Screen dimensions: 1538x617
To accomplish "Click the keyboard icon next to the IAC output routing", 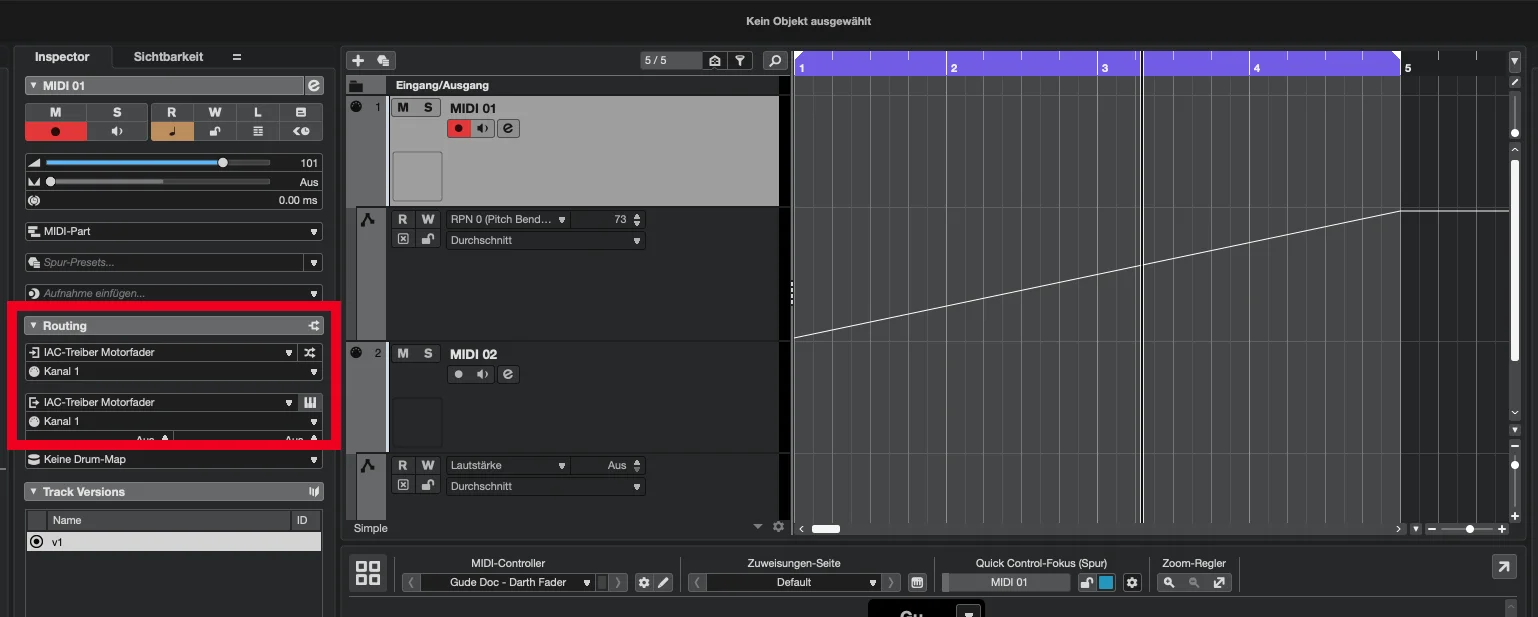I will [x=311, y=402].
